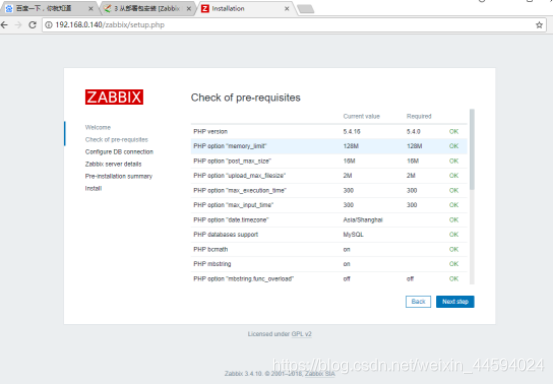Click the MySQL databases support value
This screenshot has height=384, width=554.
pyautogui.click(x=353, y=235)
